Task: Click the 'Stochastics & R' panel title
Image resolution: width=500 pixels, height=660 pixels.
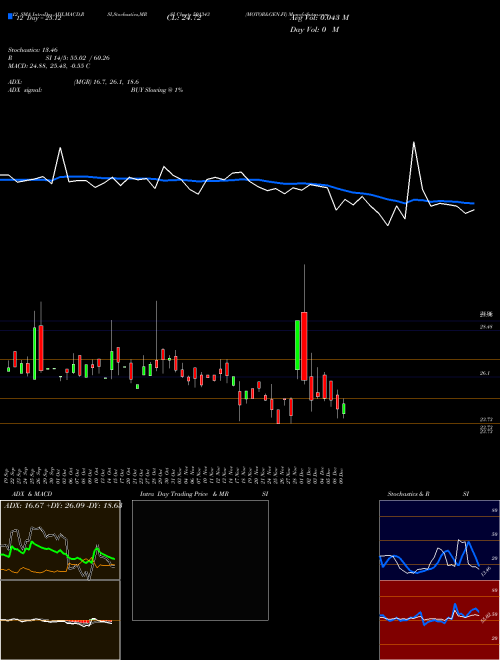Action: coord(409,494)
